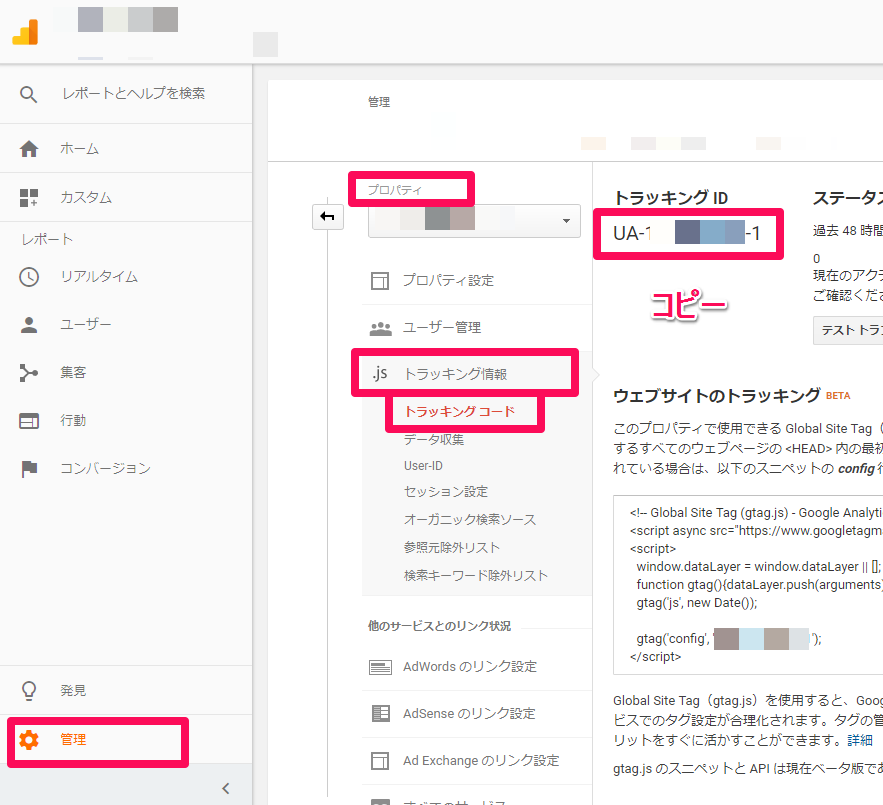Select セッション設定 sub-item

(x=445, y=492)
